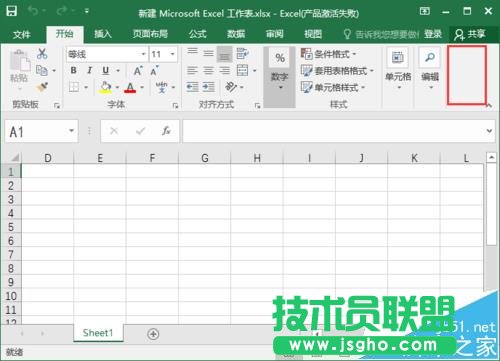Click the Borders icon
This screenshot has height=361, width=500.
(x=74, y=87)
